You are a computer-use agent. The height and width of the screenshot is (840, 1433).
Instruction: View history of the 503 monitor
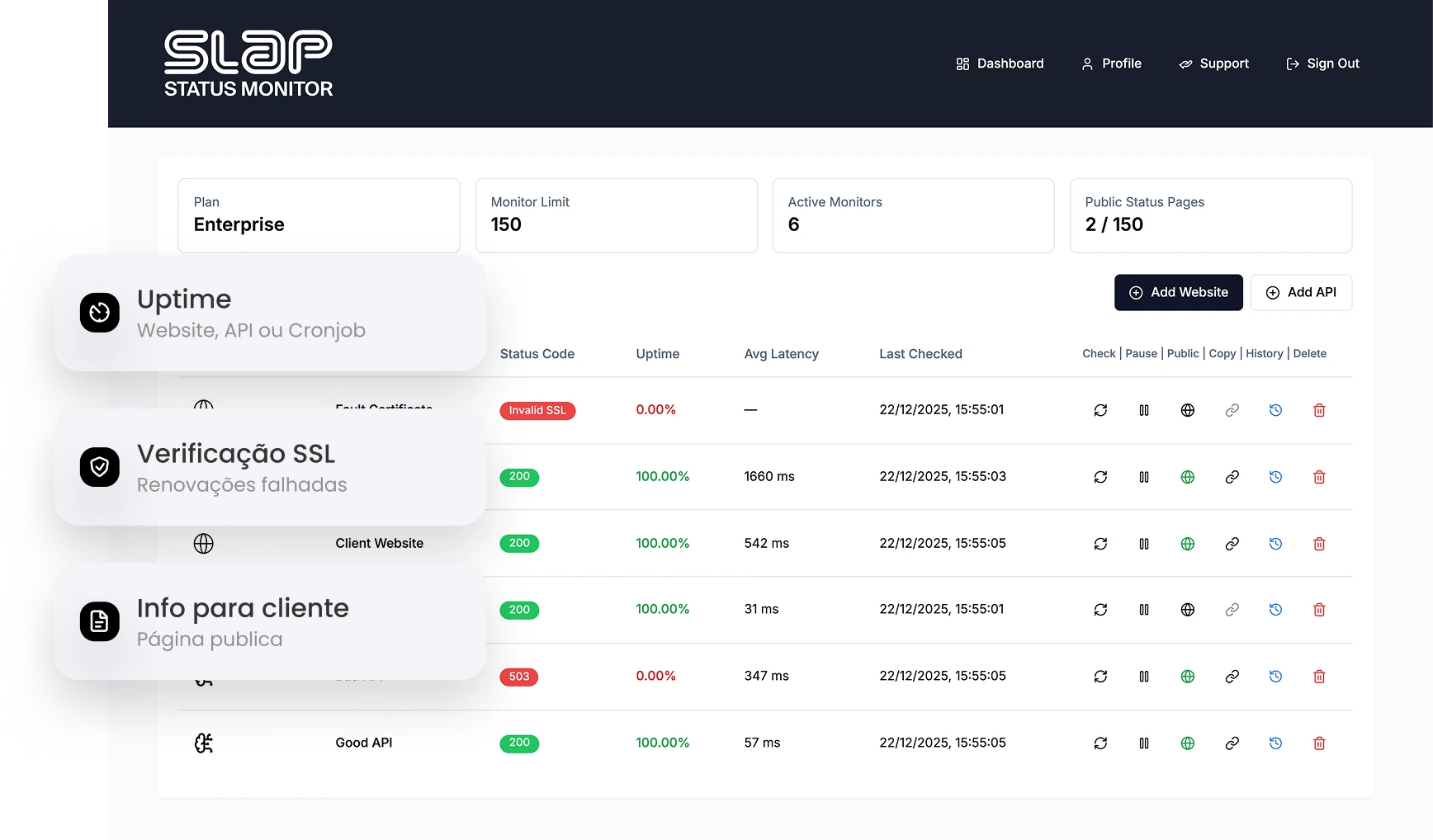coord(1275,677)
